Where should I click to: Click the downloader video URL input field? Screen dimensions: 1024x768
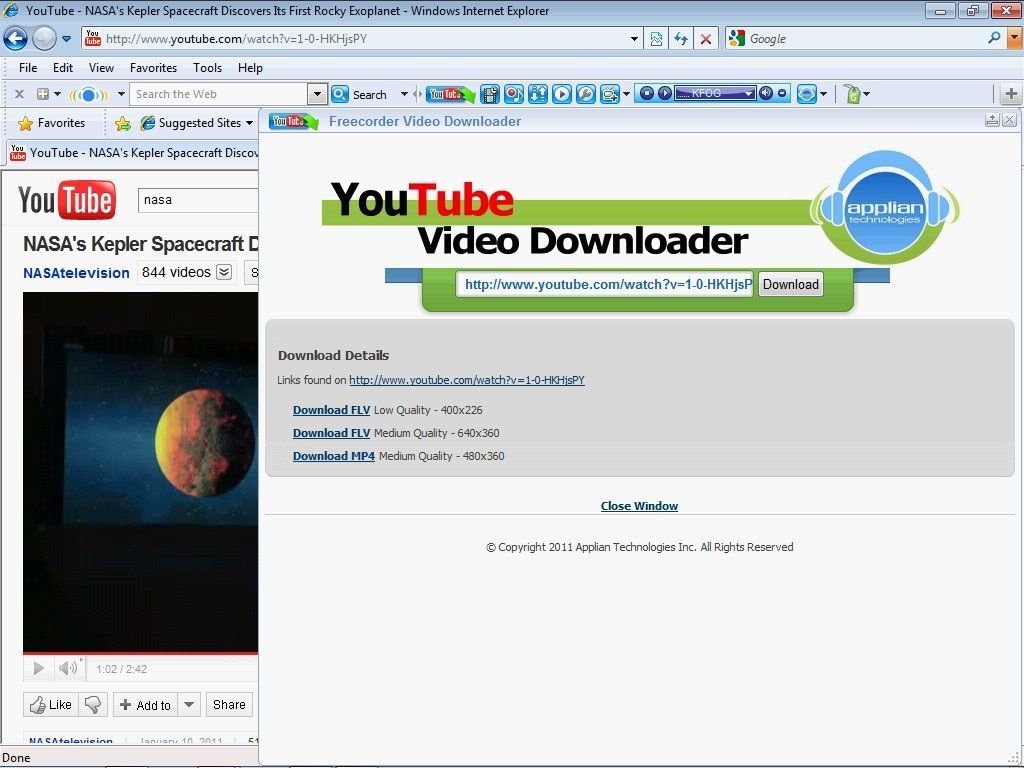605,284
